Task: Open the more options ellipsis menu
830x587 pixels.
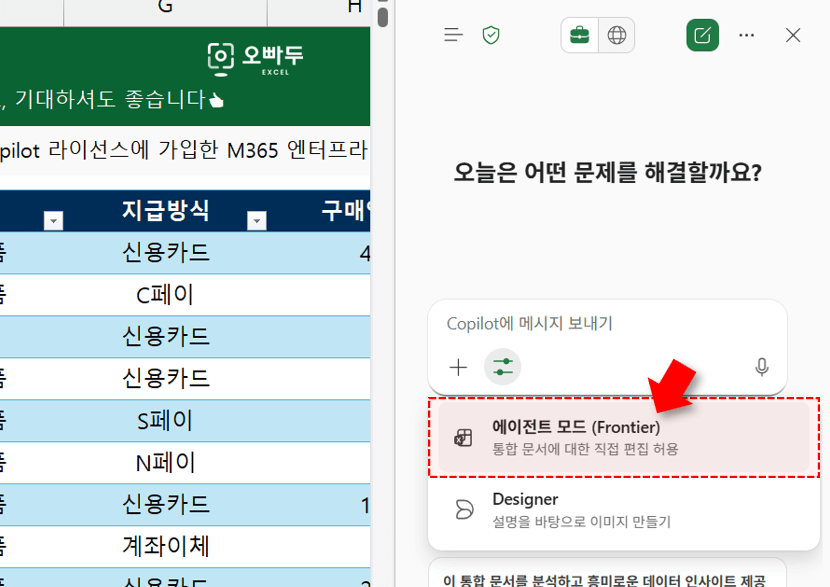Action: click(x=746, y=35)
